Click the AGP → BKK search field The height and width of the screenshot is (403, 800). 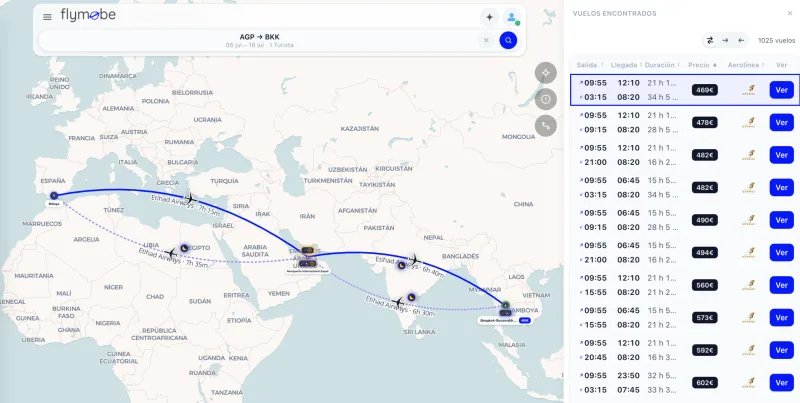click(266, 40)
